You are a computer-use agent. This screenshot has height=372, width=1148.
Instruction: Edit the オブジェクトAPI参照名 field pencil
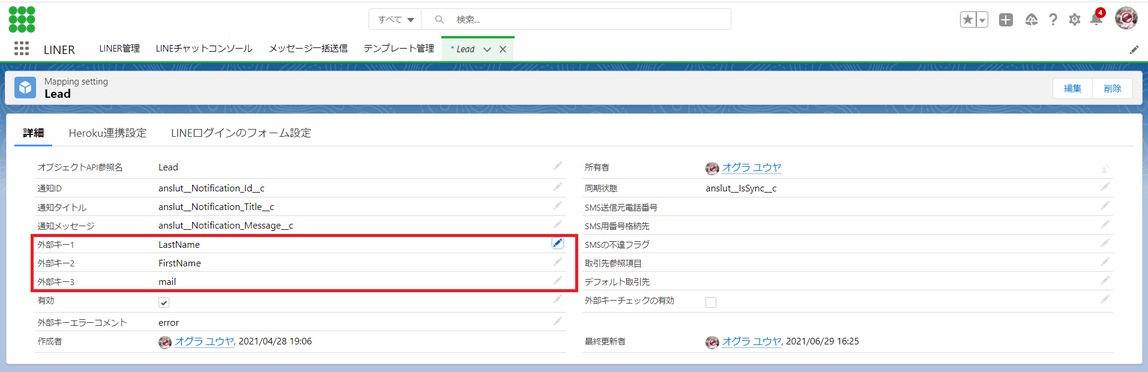pyautogui.click(x=558, y=166)
